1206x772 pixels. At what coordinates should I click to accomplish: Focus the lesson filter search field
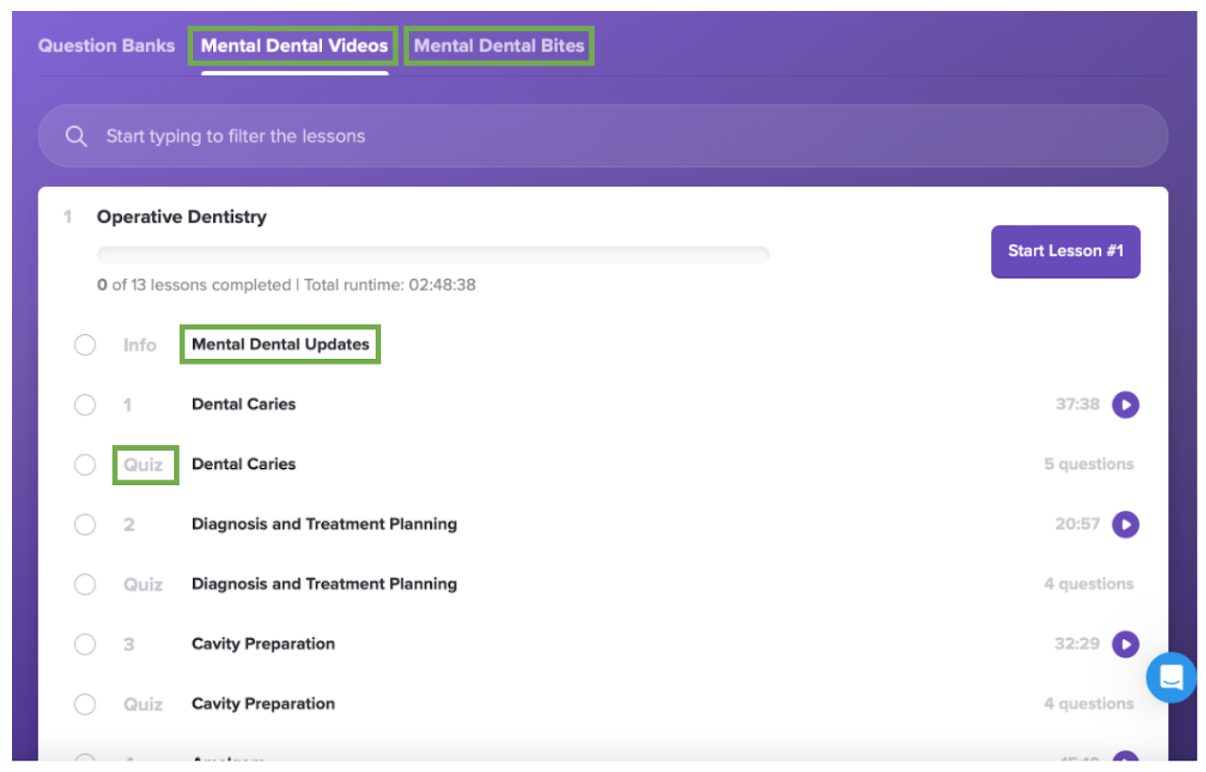click(x=603, y=136)
